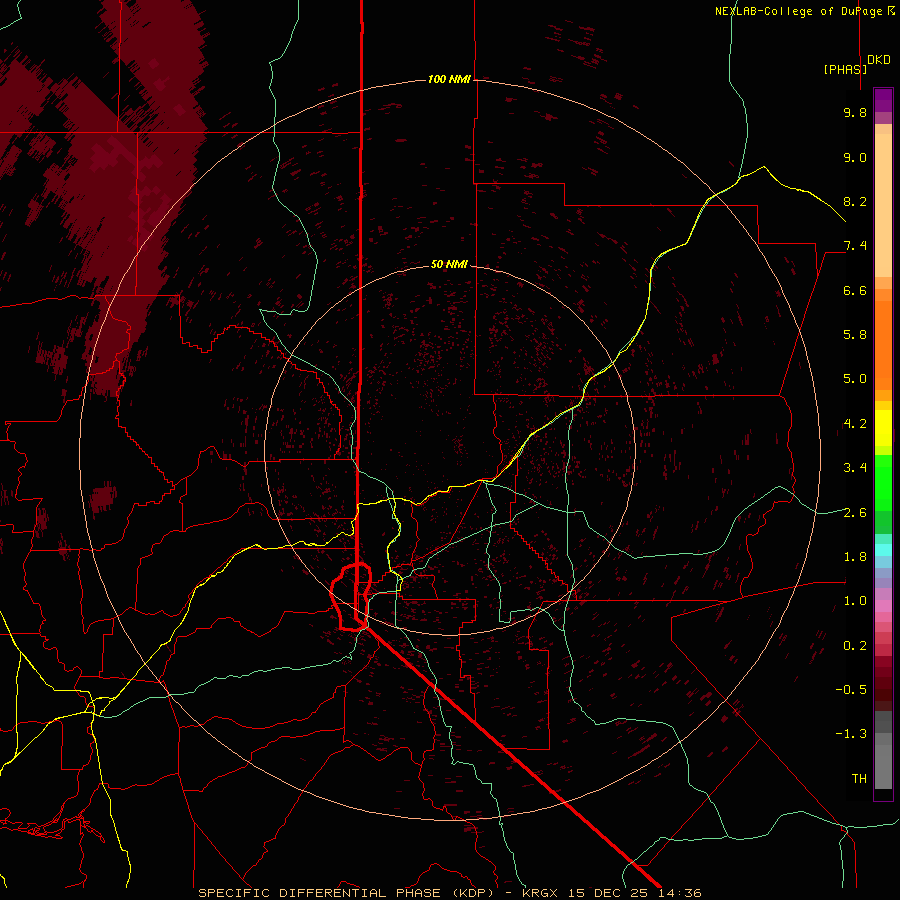
Task: Click the -1.3 scale value
Action: pos(851,734)
